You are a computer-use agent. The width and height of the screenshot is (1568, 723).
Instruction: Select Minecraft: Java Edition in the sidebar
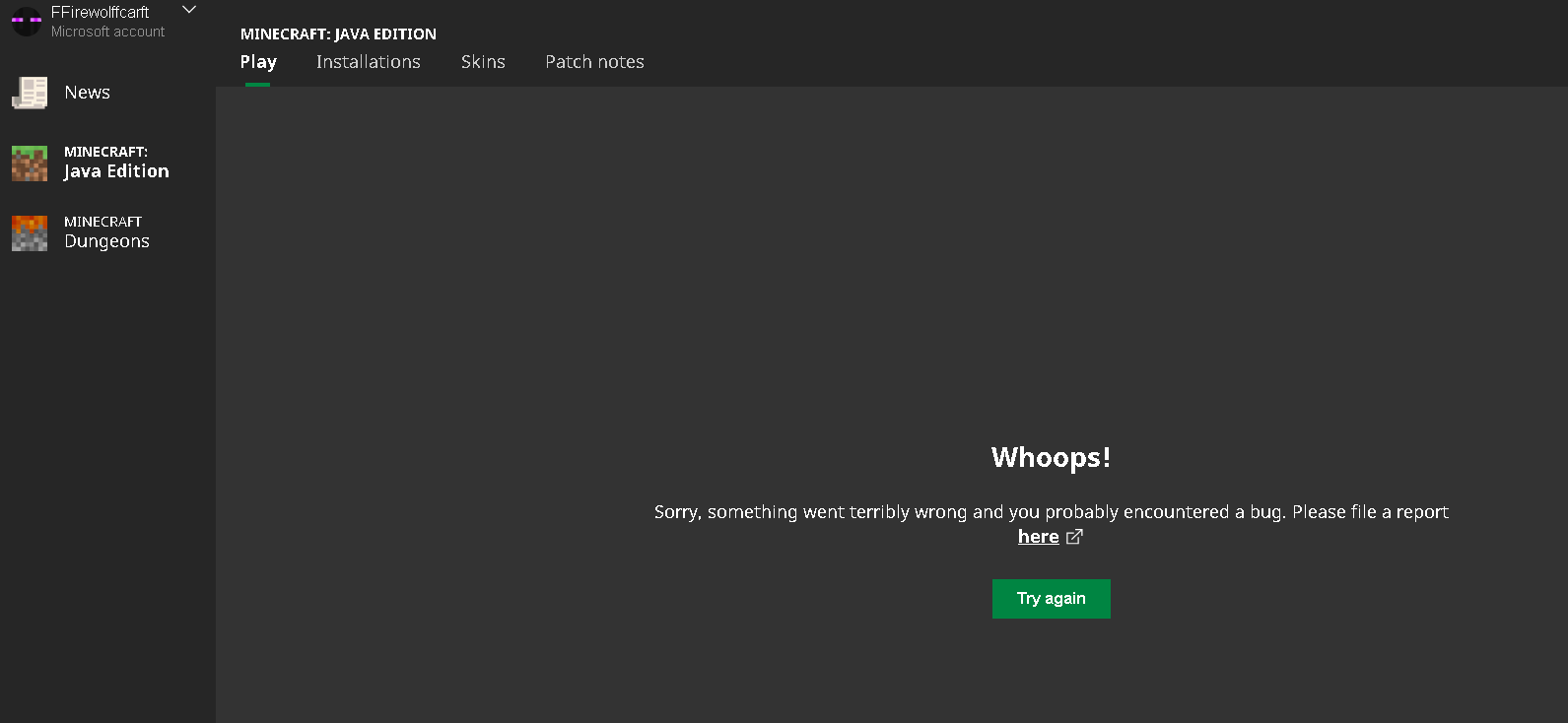point(107,163)
